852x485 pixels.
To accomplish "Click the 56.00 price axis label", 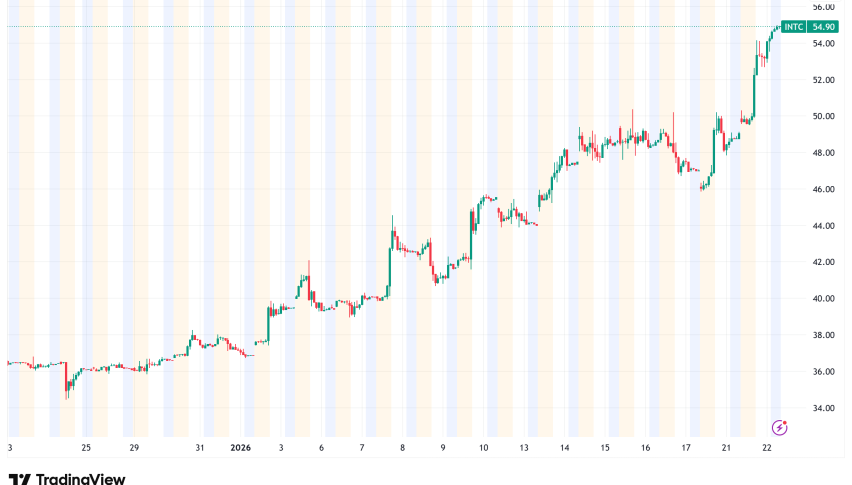I will pos(824,7).
